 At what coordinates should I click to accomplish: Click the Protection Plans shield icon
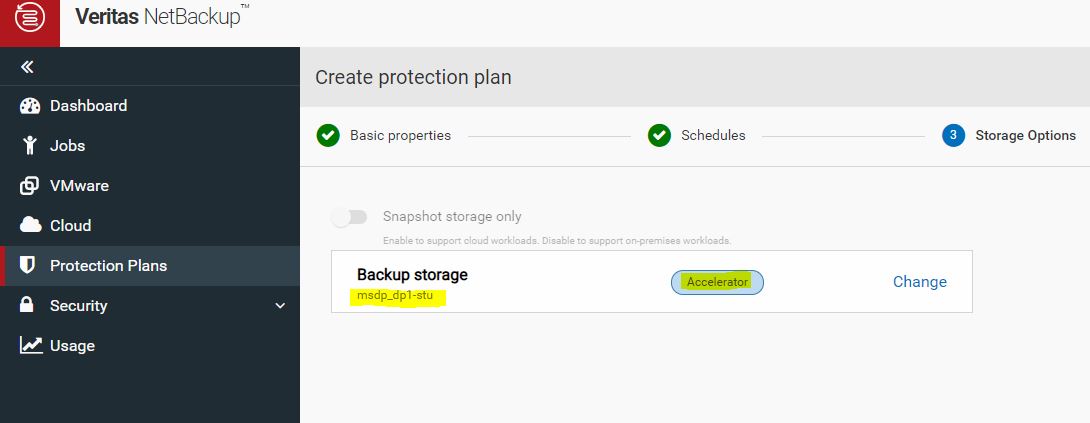click(x=29, y=266)
